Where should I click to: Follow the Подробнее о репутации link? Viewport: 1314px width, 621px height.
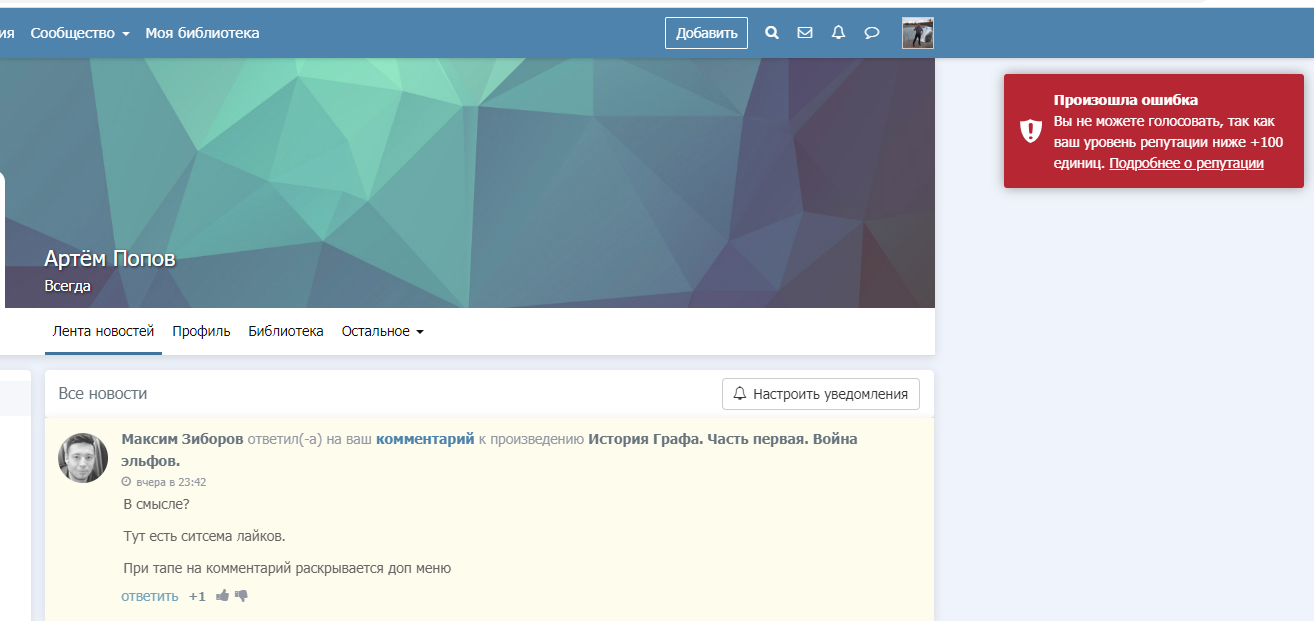click(1186, 163)
